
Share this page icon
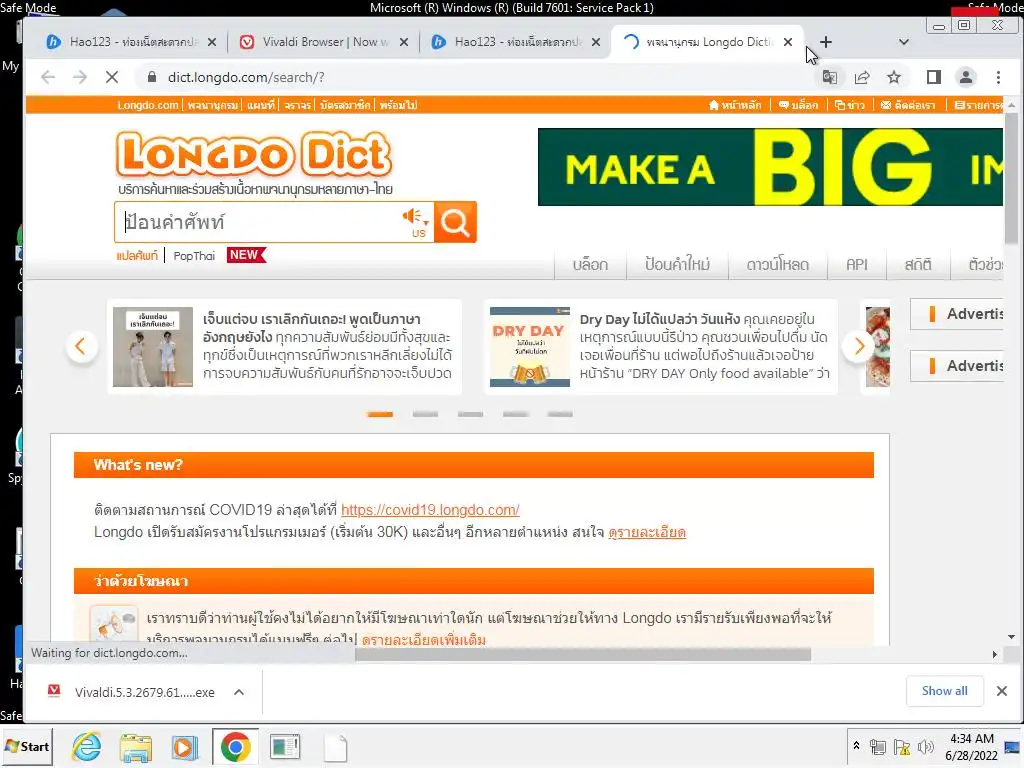[862, 77]
